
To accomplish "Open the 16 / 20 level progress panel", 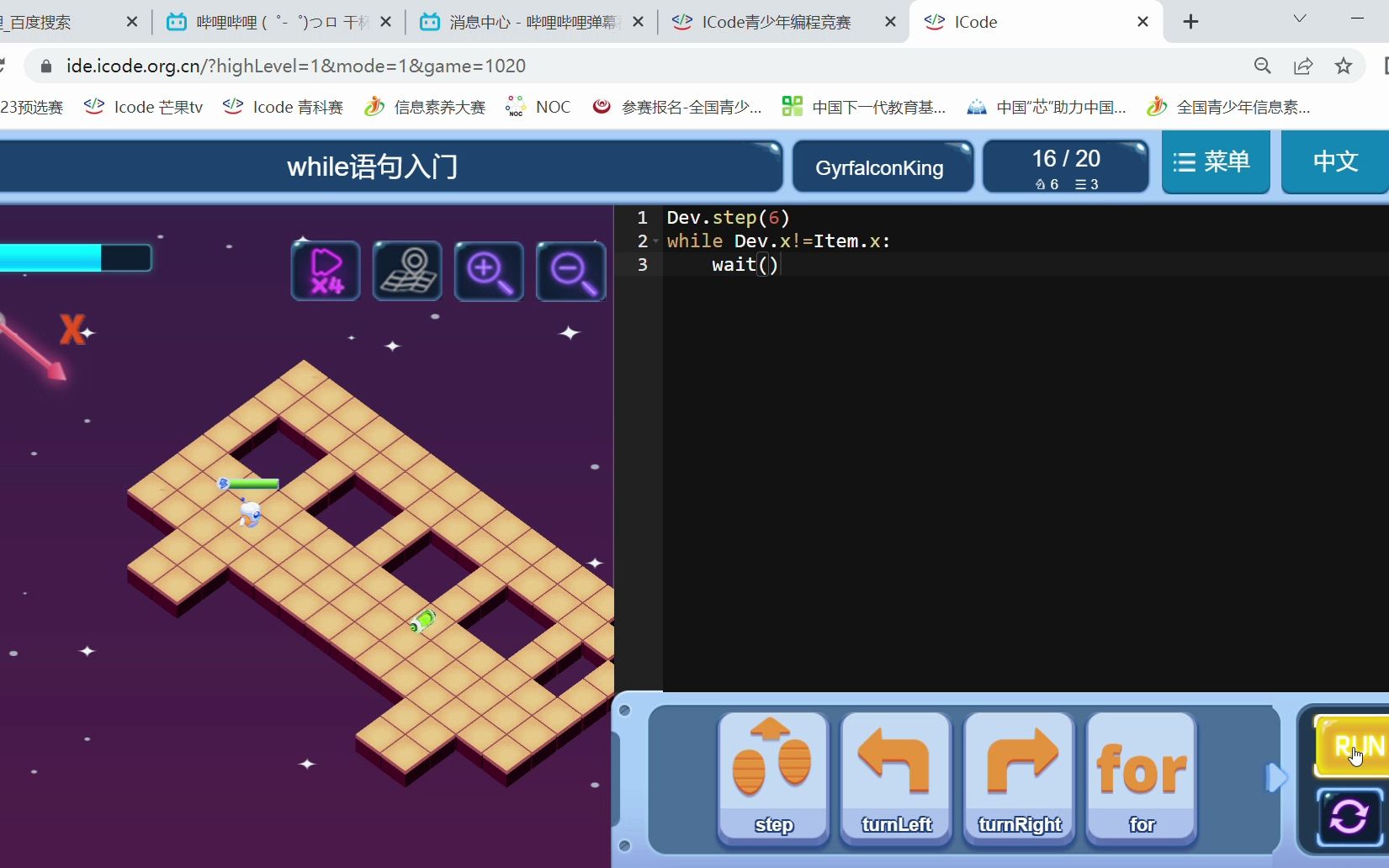I will [1066, 167].
